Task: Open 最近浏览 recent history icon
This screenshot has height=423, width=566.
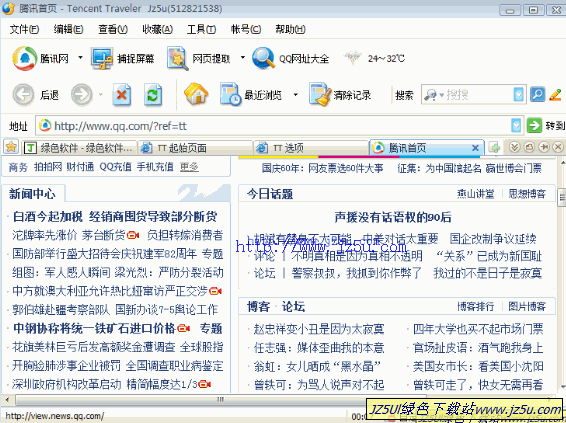Action: coord(230,94)
